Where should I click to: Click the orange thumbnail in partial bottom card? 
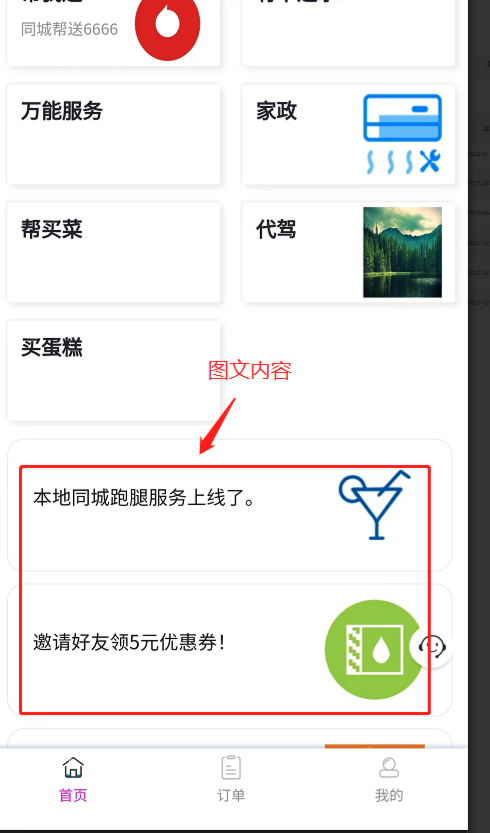click(375, 746)
